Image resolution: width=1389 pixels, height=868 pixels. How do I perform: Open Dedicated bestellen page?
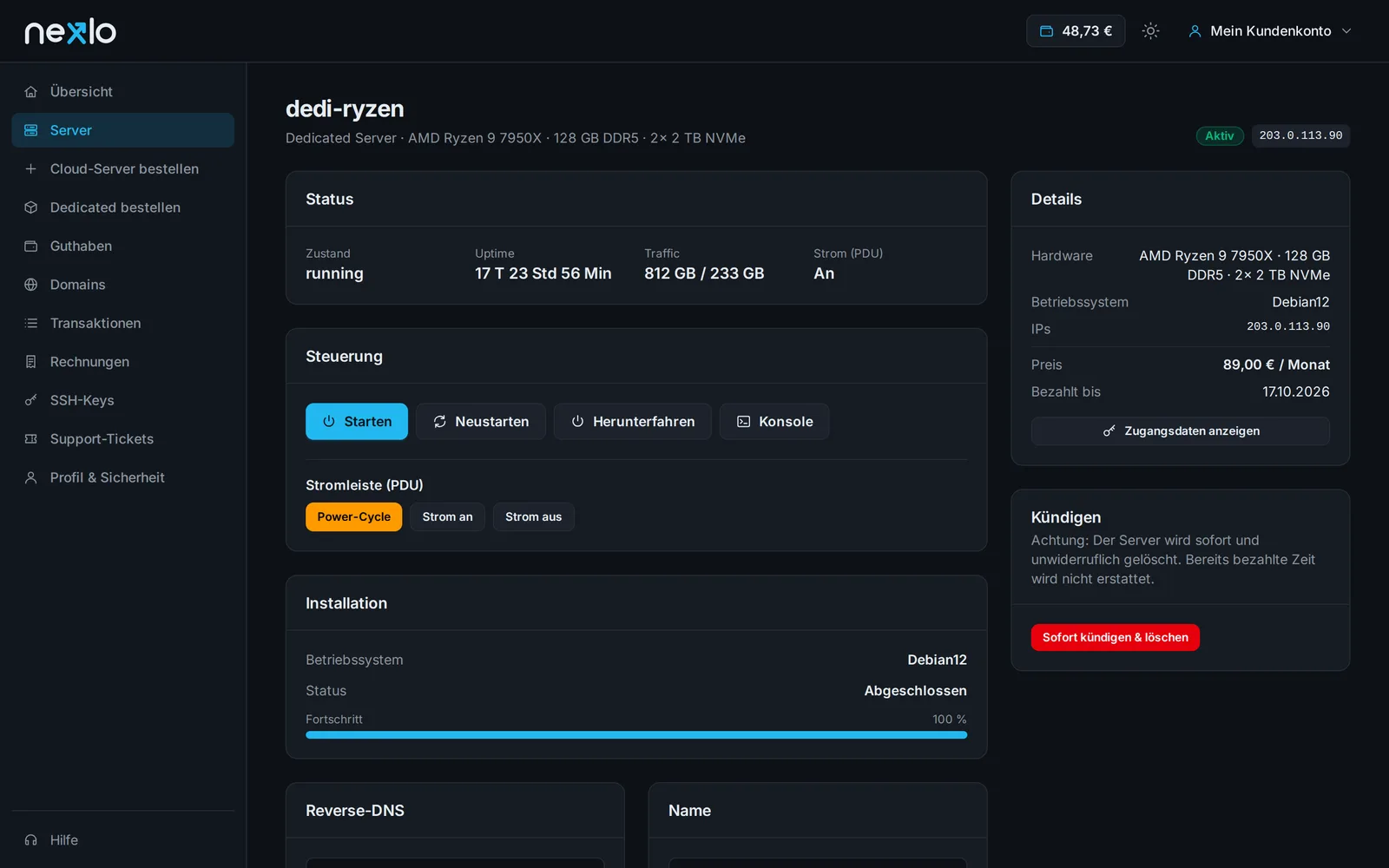(123, 207)
